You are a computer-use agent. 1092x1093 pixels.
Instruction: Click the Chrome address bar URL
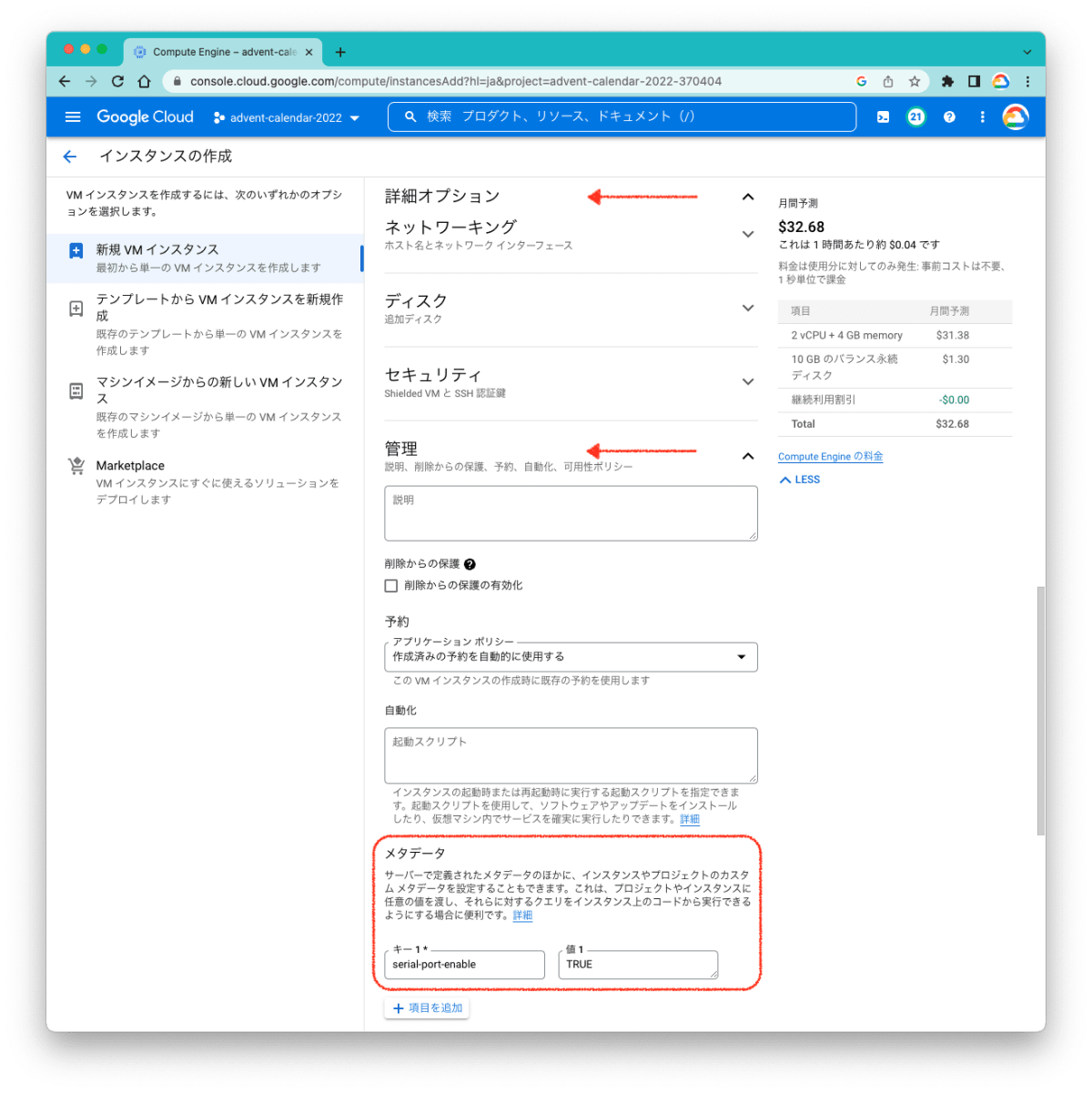(x=456, y=81)
